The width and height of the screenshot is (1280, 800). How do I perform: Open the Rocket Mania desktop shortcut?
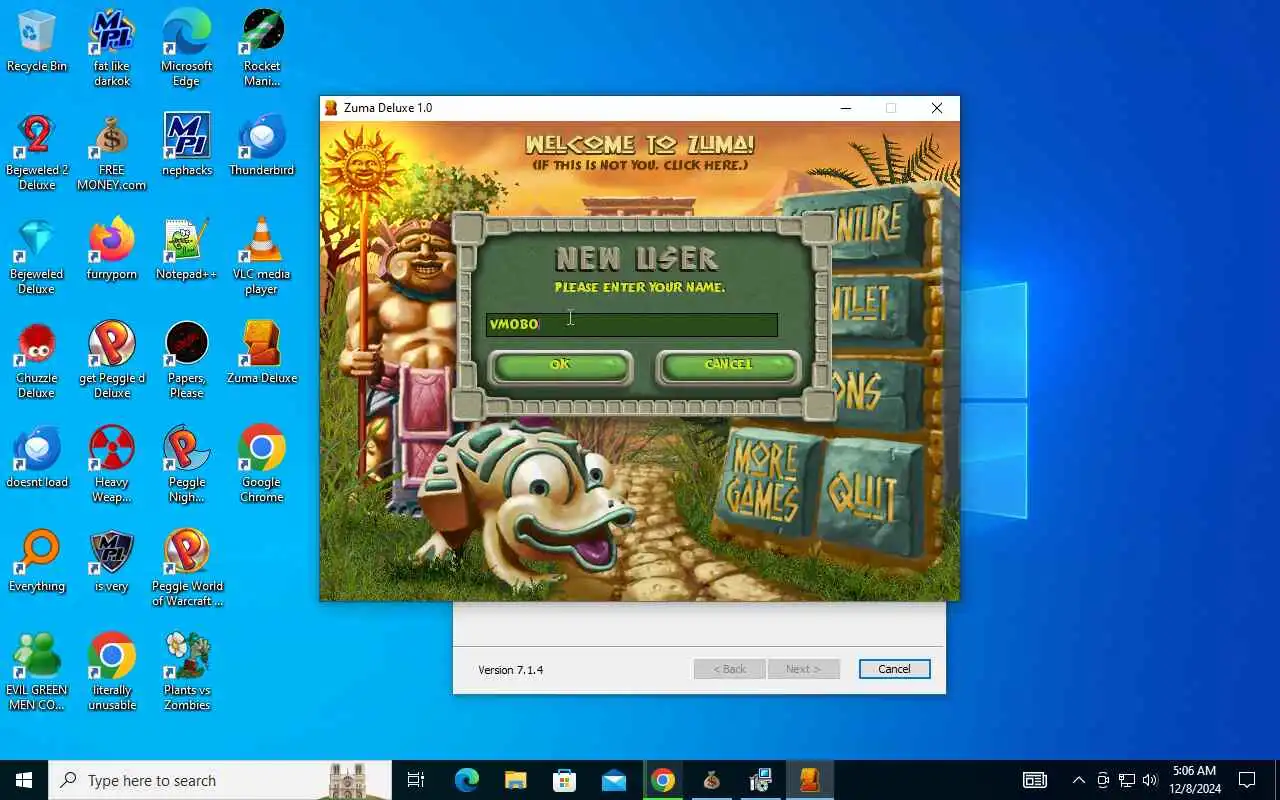coord(262,48)
